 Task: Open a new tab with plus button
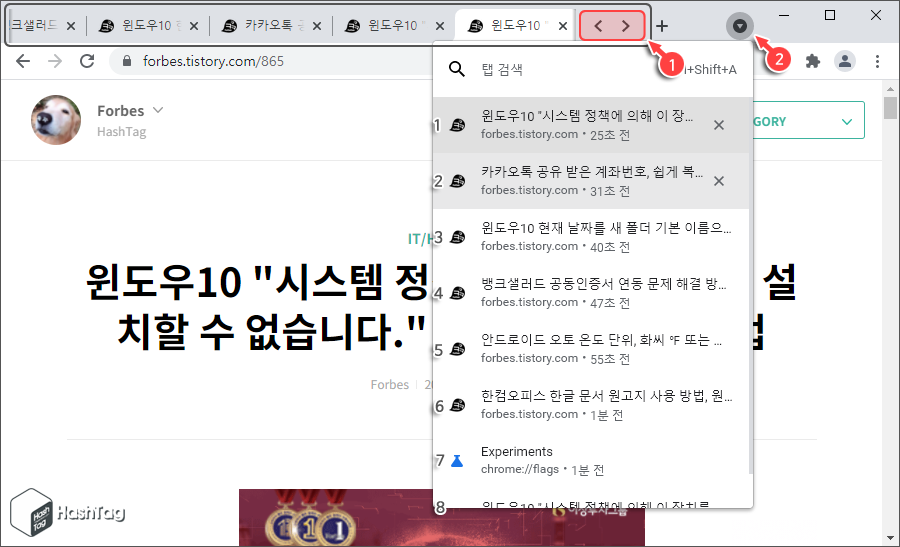[662, 26]
